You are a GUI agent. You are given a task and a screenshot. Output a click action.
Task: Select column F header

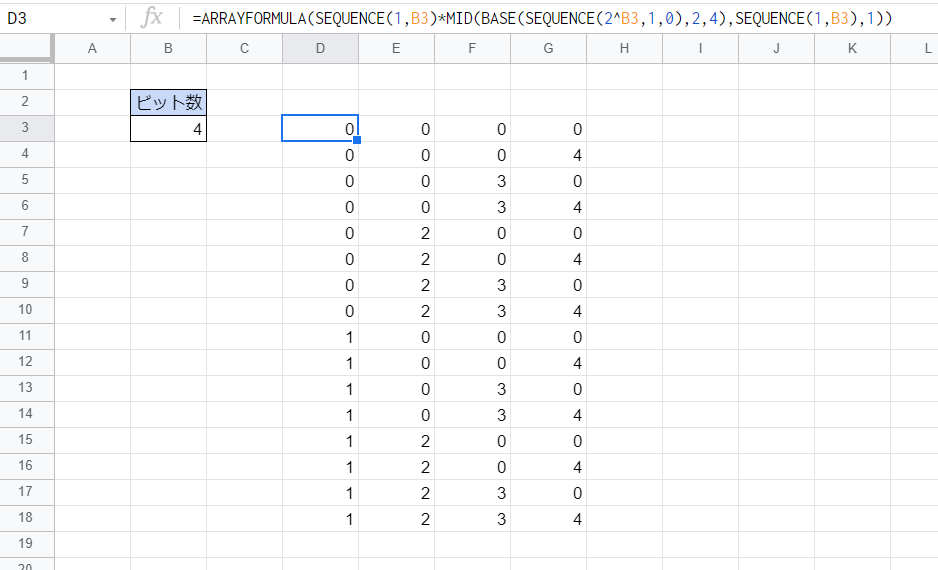pos(472,48)
